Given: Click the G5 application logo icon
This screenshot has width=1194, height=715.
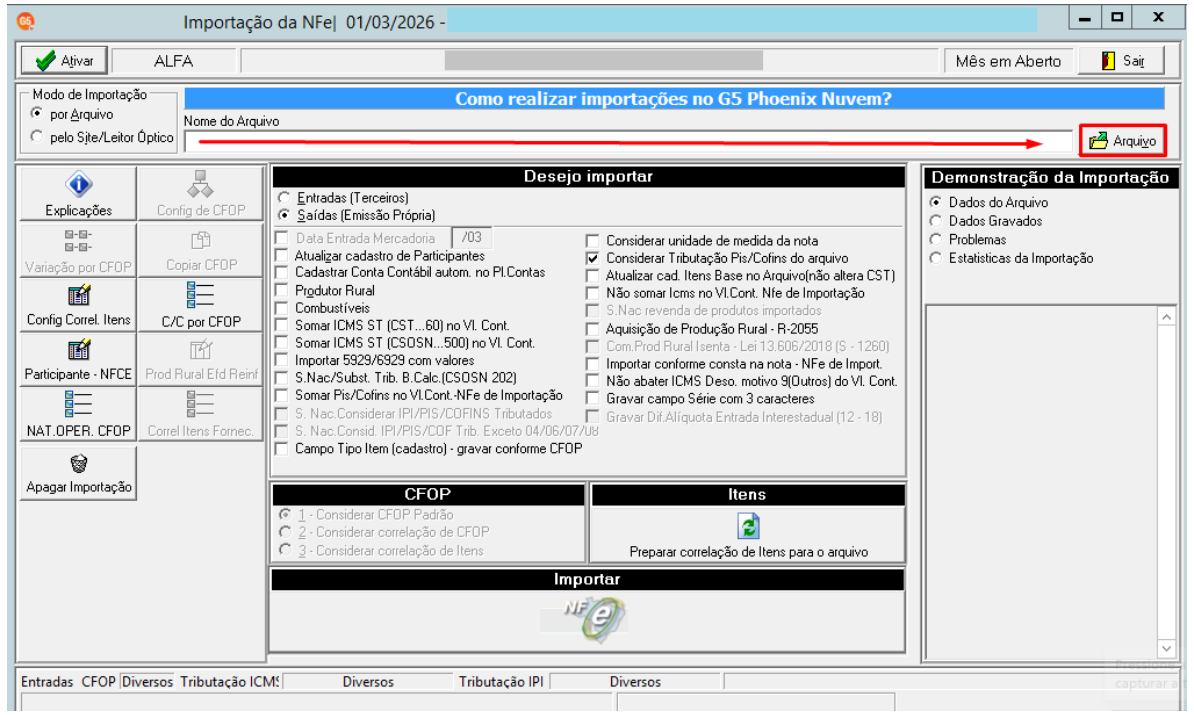Looking at the screenshot, I should pyautogui.click(x=25, y=21).
